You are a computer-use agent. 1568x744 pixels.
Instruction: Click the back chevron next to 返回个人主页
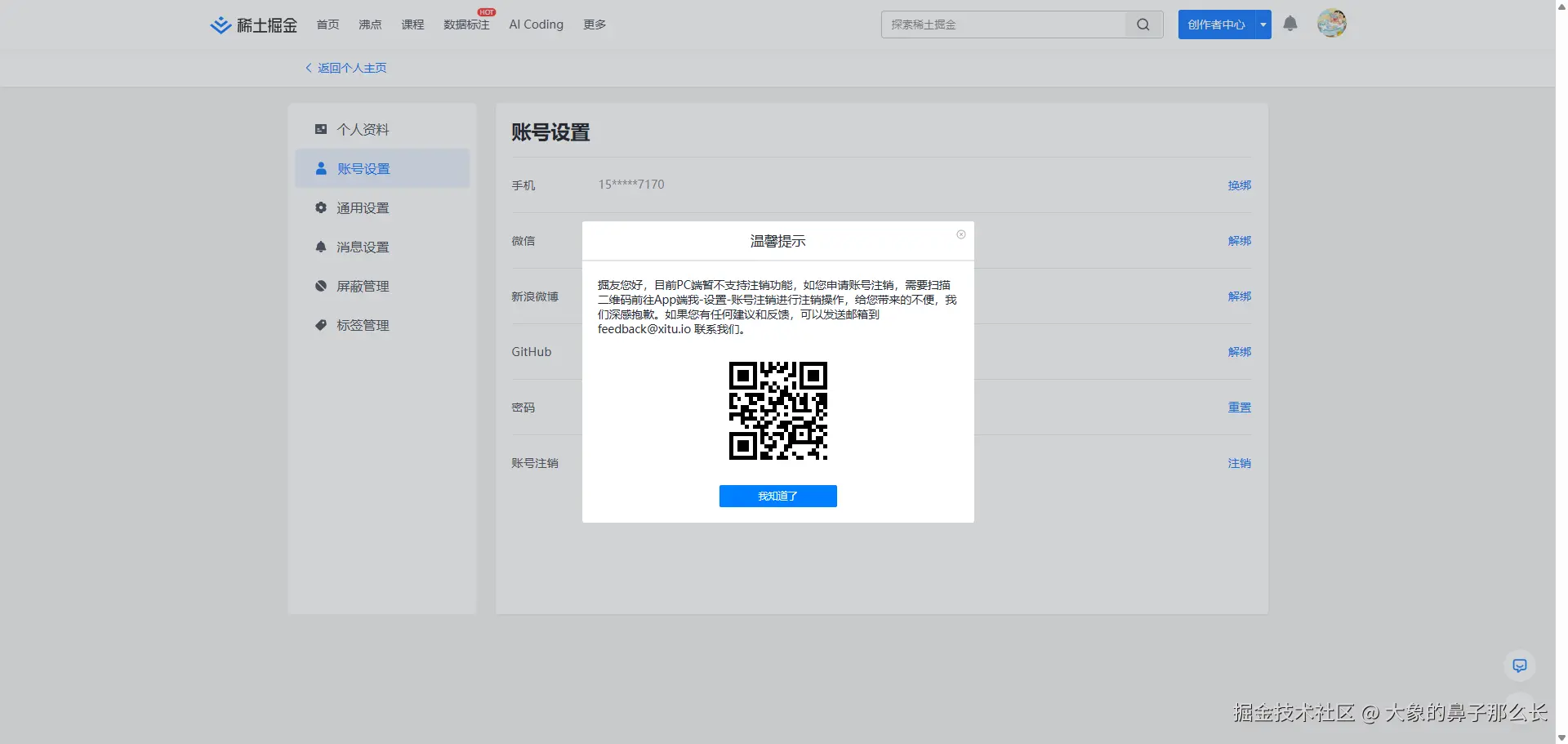coord(308,67)
